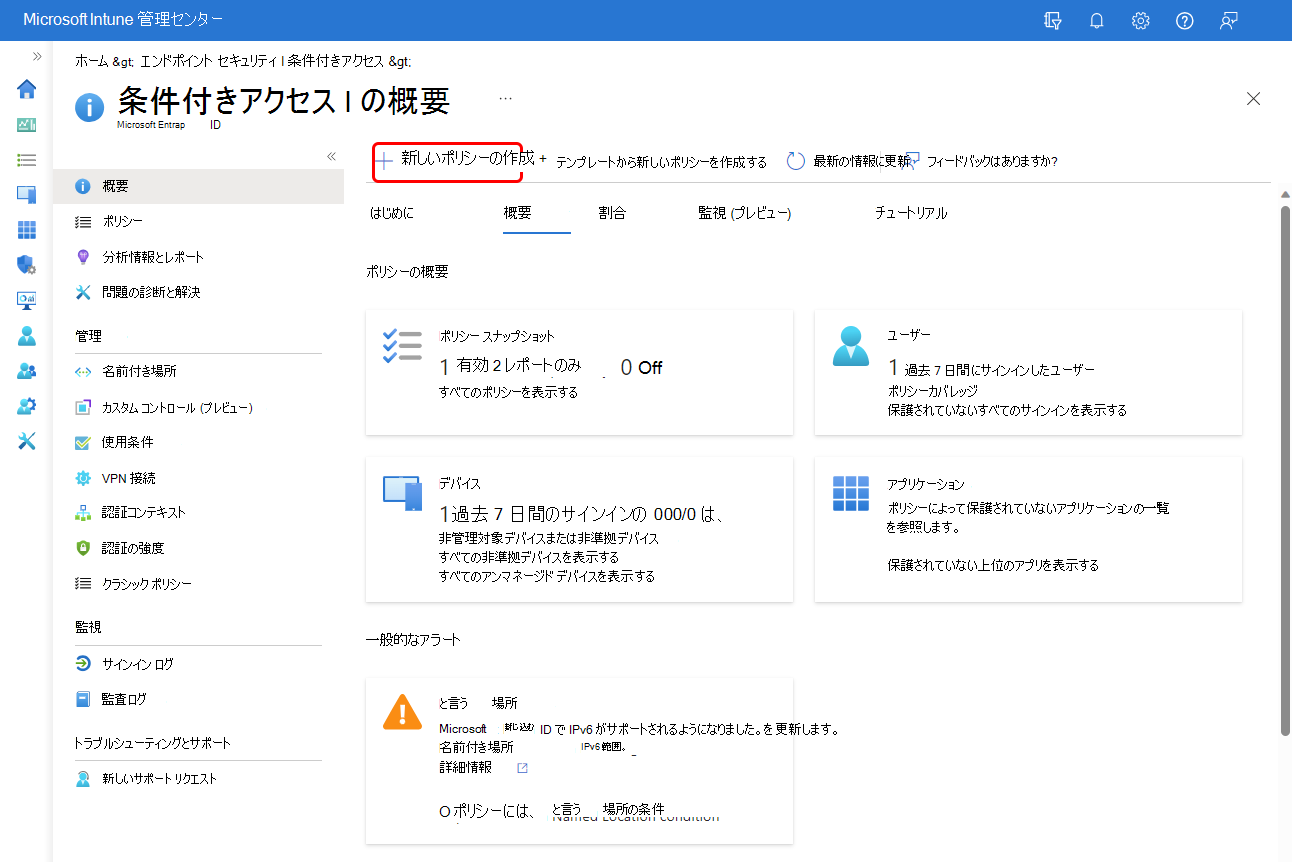Select 概要 in side menu
Image resolution: width=1292 pixels, height=862 pixels.
[x=199, y=186]
